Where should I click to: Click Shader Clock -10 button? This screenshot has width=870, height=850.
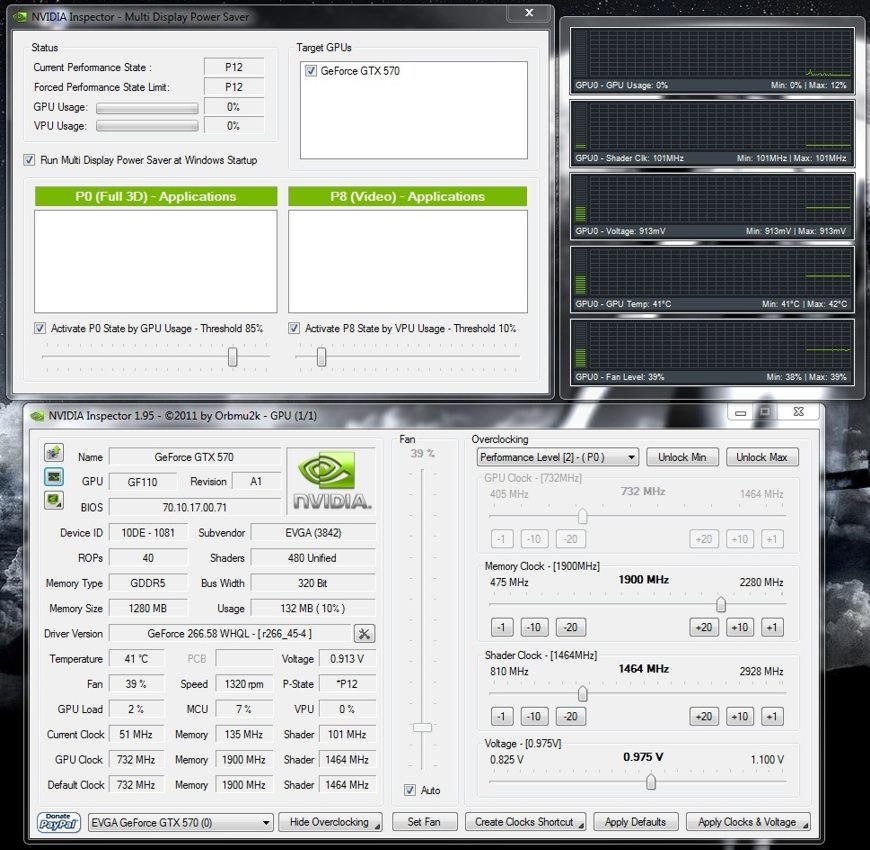point(534,716)
